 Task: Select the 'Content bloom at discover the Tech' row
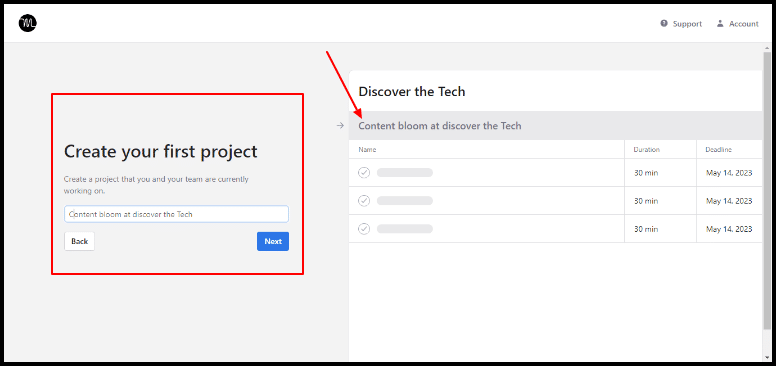click(x=555, y=126)
